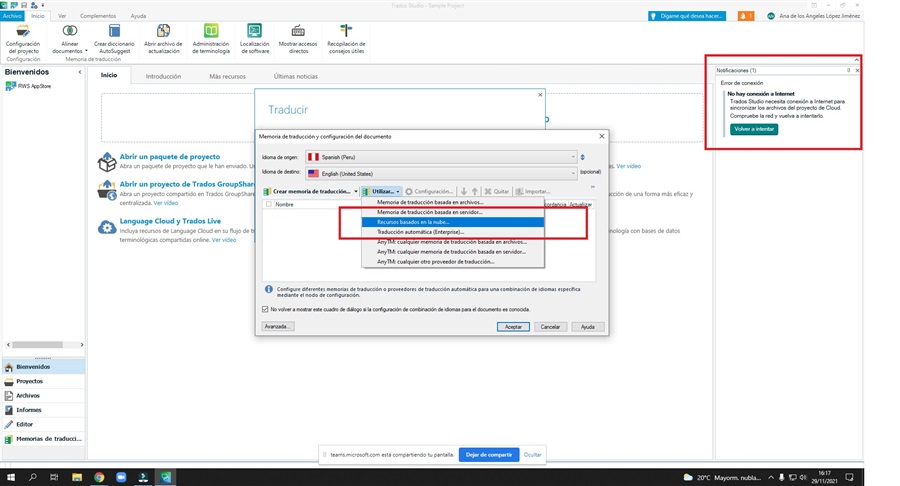Open Memorias de traducción view in sidebar

point(44,439)
